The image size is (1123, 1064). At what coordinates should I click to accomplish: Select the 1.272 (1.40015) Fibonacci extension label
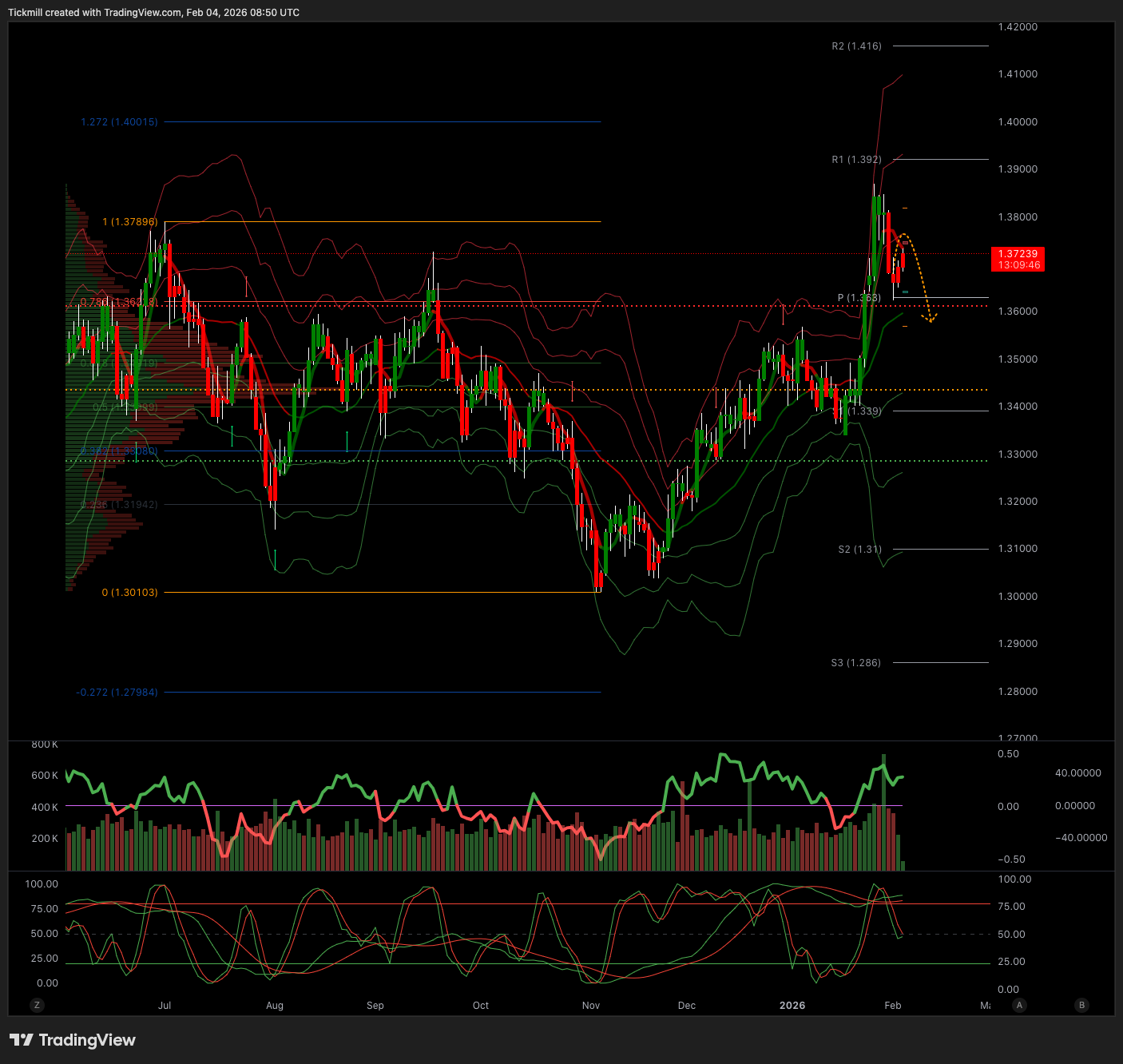point(119,122)
